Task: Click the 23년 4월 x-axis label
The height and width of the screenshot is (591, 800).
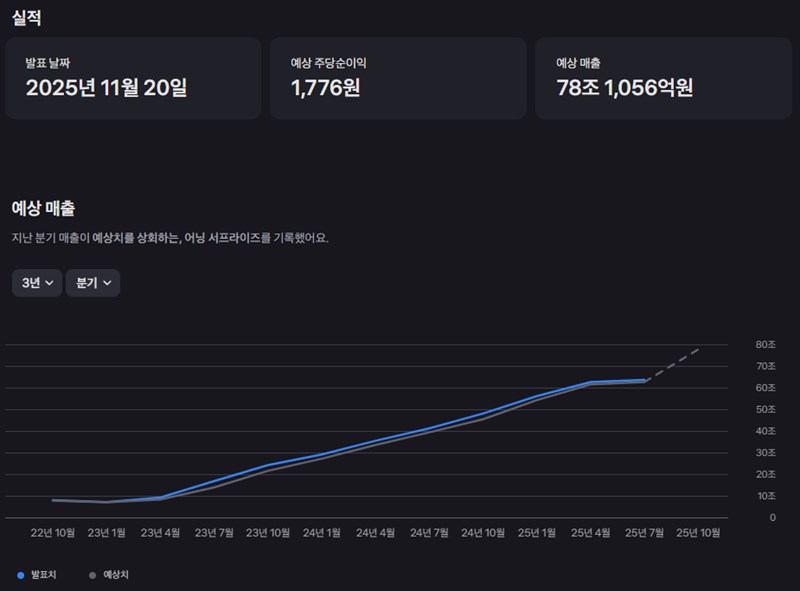Action: click(160, 533)
